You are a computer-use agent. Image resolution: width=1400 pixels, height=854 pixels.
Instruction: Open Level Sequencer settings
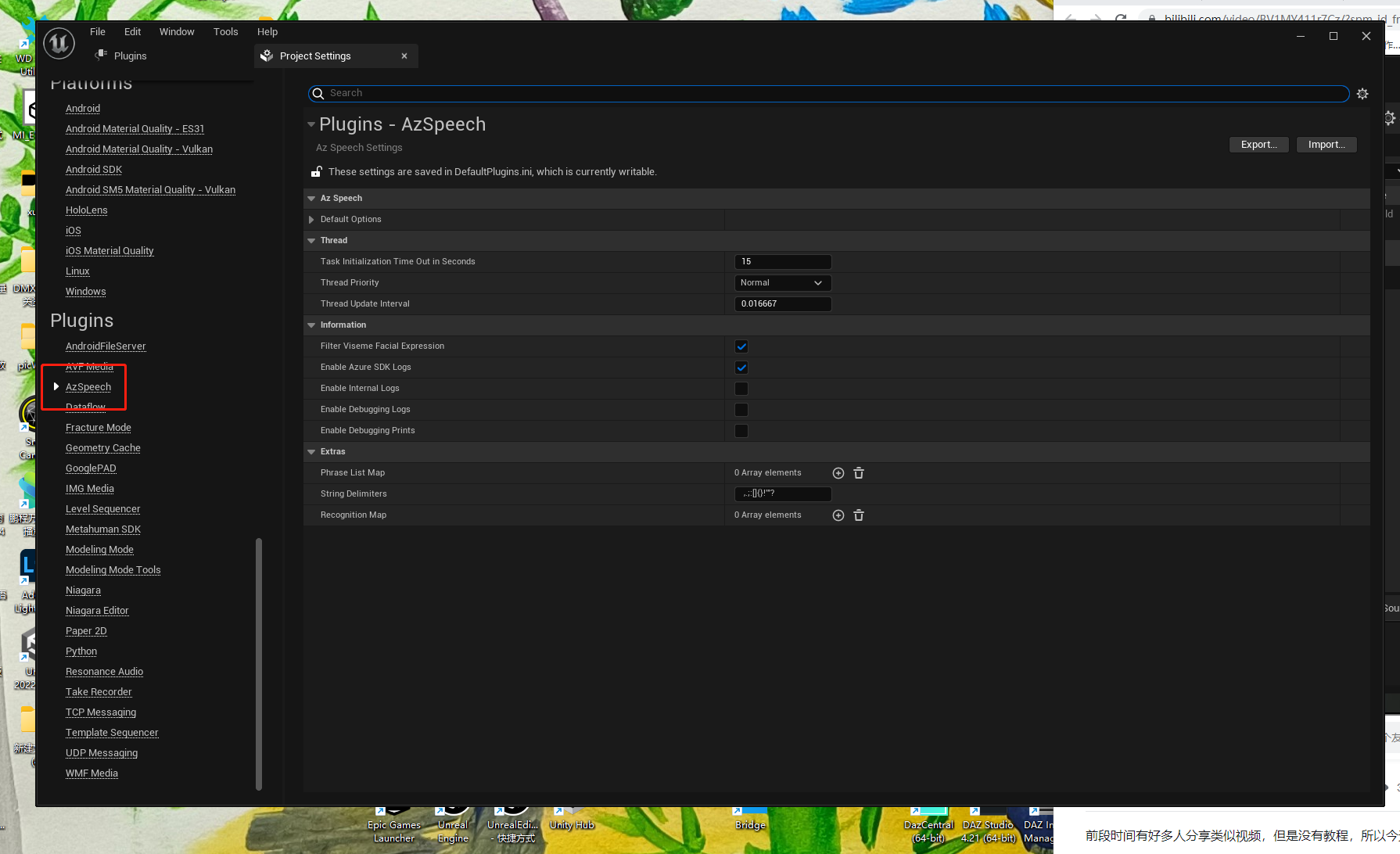103,509
